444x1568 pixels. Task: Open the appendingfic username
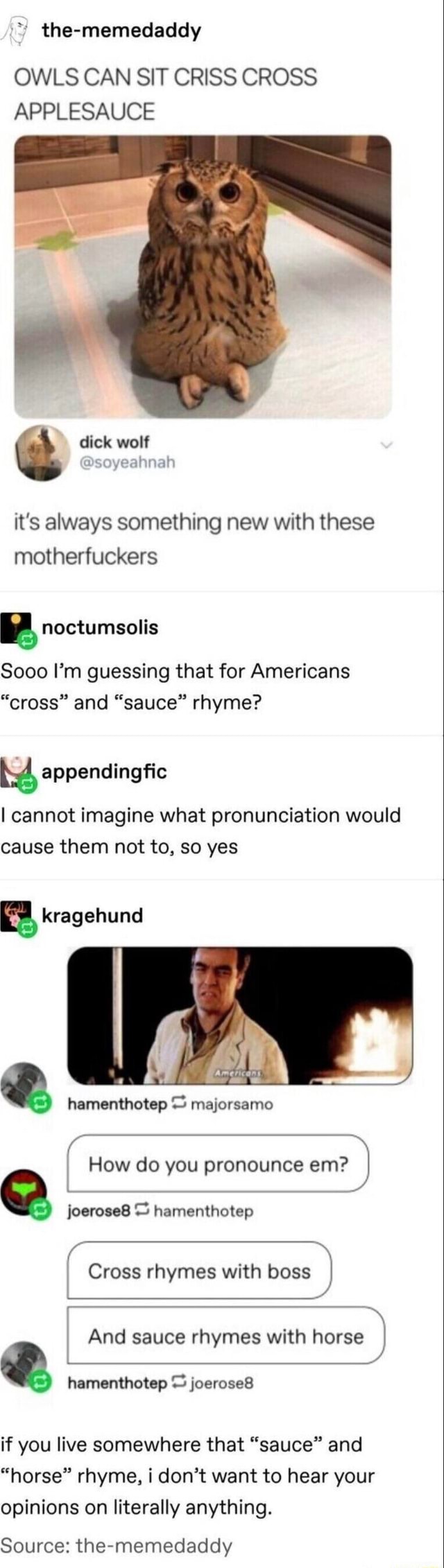pyautogui.click(x=105, y=772)
